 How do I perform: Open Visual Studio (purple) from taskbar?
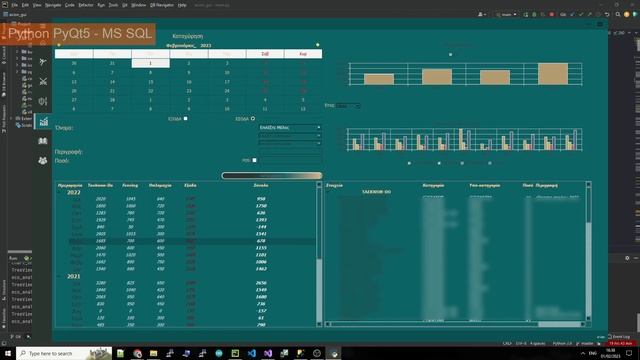pyautogui.click(x=268, y=353)
